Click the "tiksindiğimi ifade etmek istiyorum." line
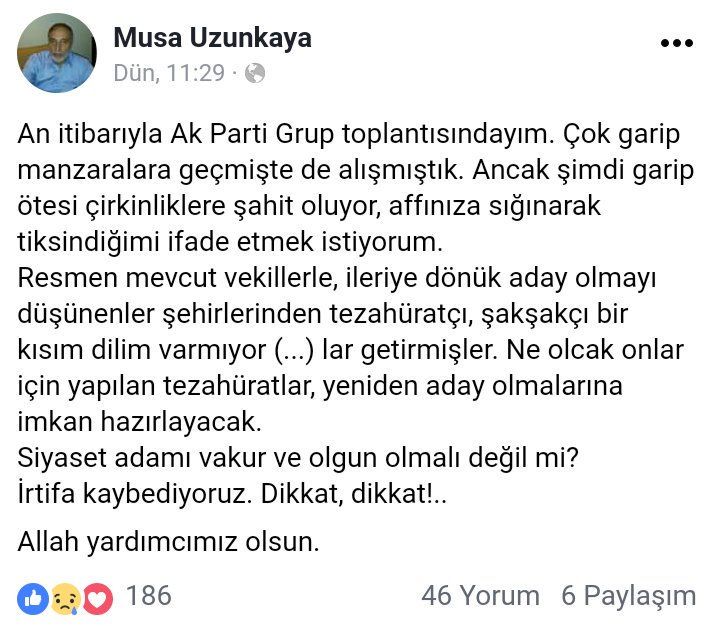The width and height of the screenshot is (713, 626). click(229, 243)
